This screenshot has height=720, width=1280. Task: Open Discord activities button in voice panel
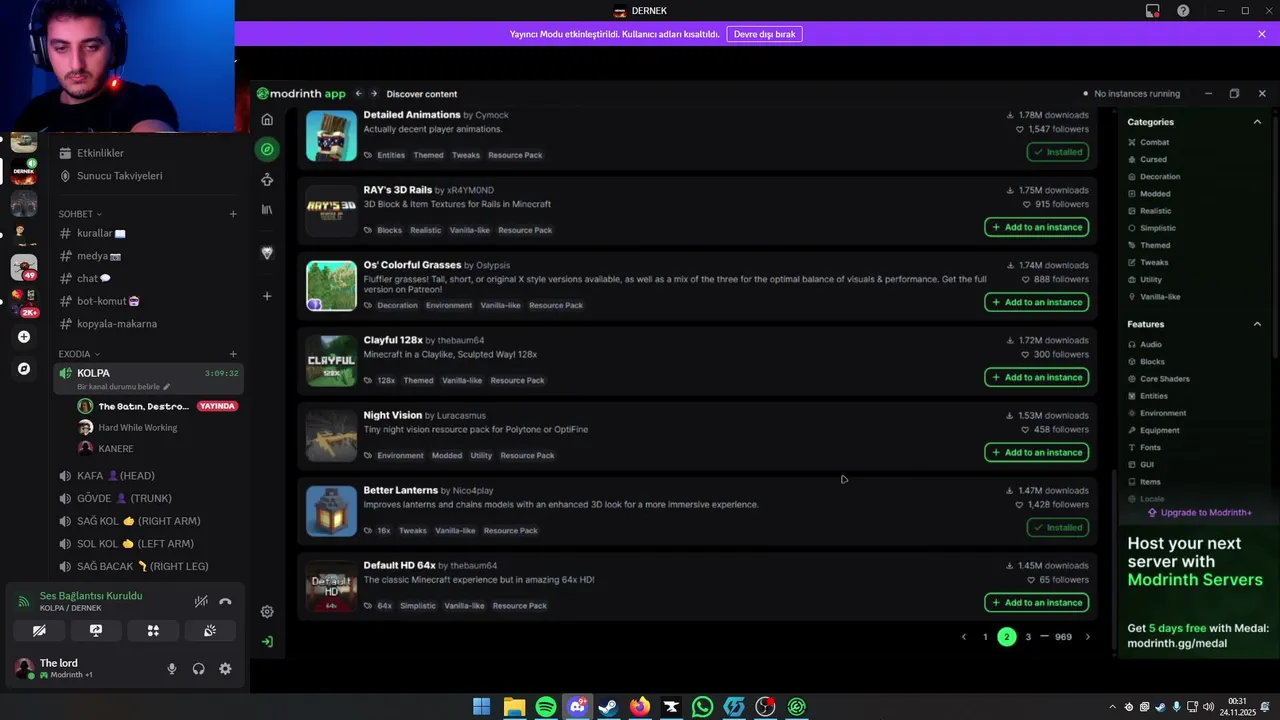(x=153, y=631)
